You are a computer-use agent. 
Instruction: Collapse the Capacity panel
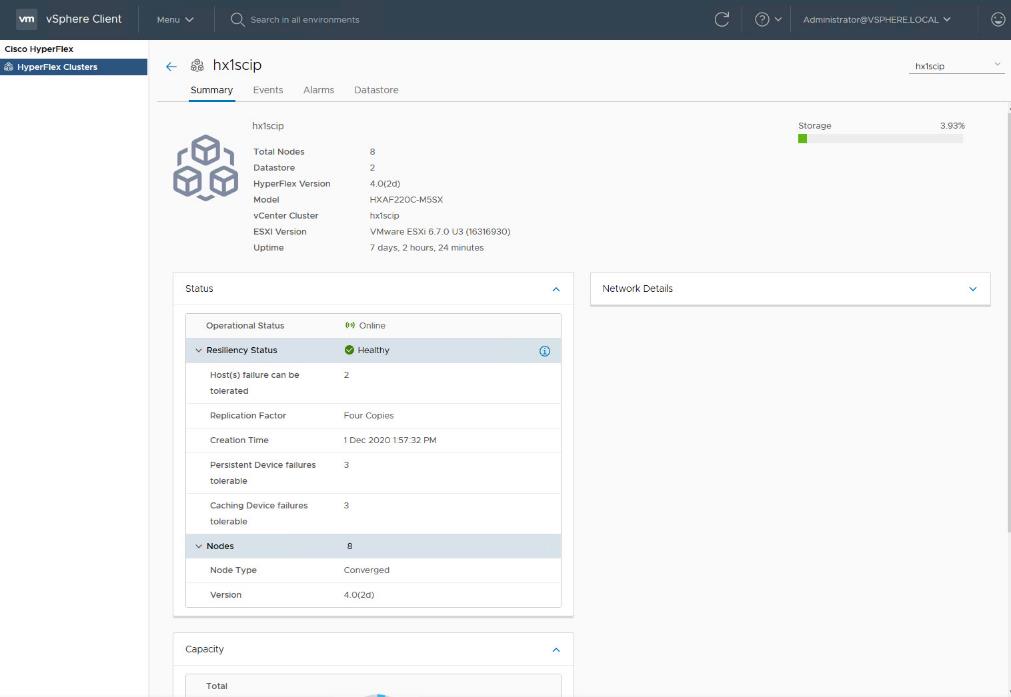coord(556,650)
